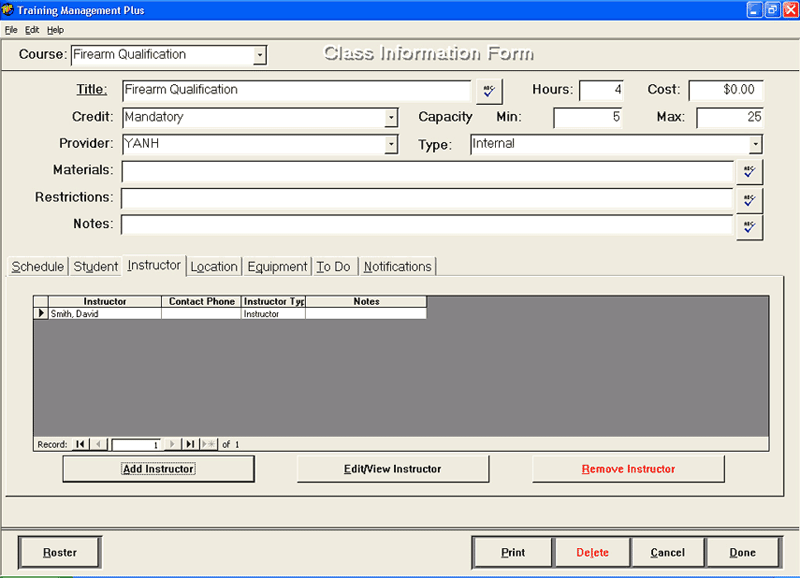Open the Edit menu

click(31, 29)
